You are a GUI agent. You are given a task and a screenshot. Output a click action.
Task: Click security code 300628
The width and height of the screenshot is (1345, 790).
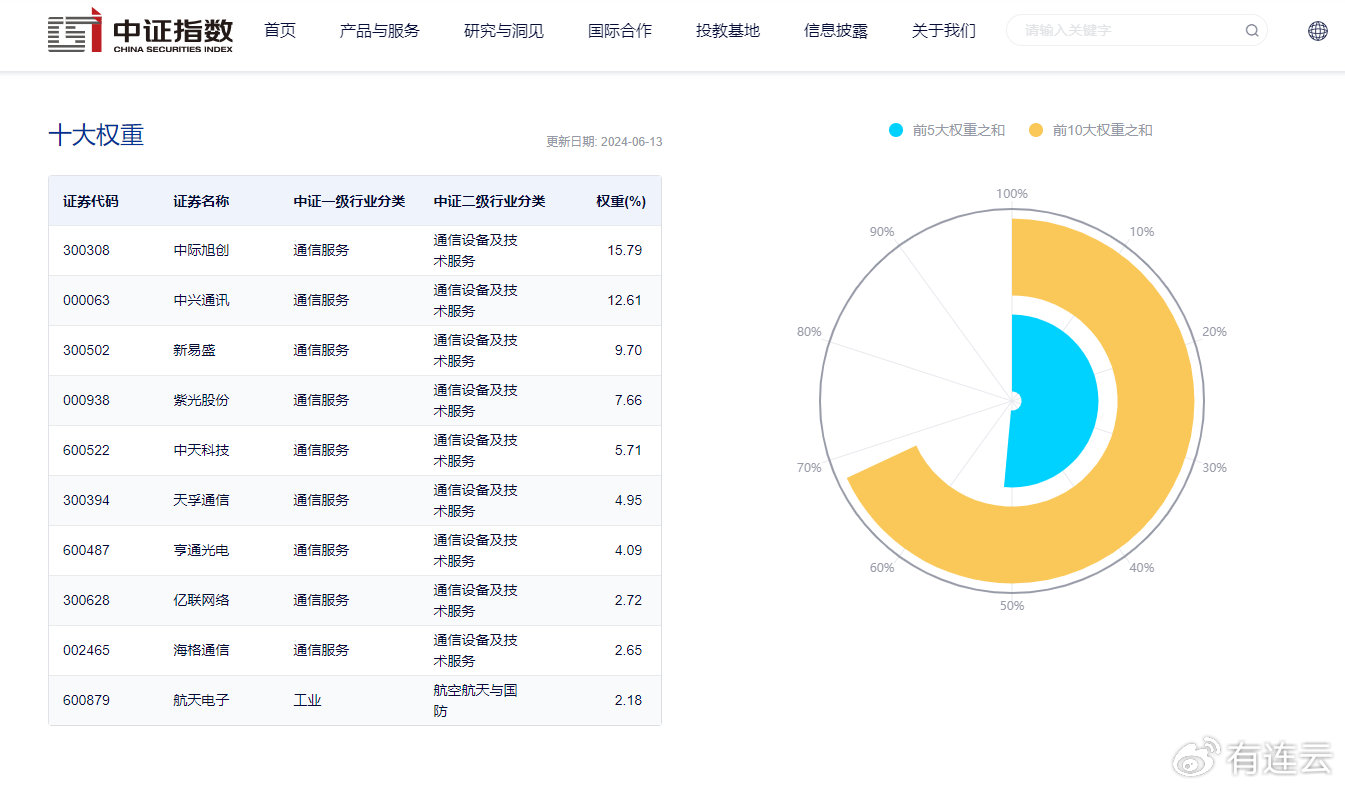click(86, 600)
